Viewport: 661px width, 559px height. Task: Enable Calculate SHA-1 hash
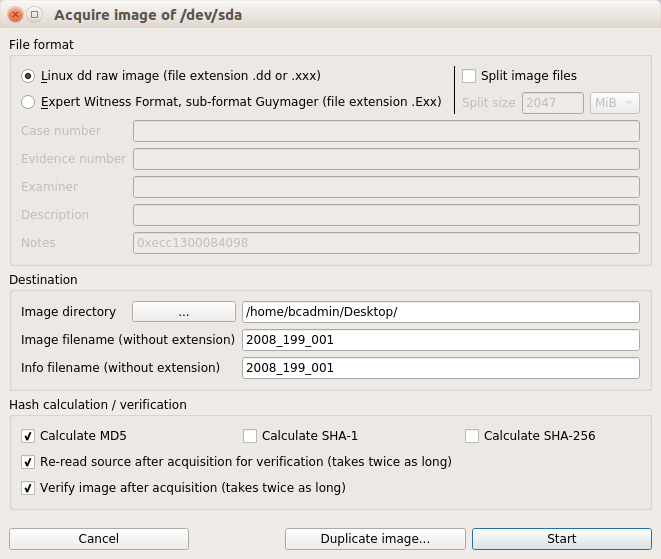point(250,436)
